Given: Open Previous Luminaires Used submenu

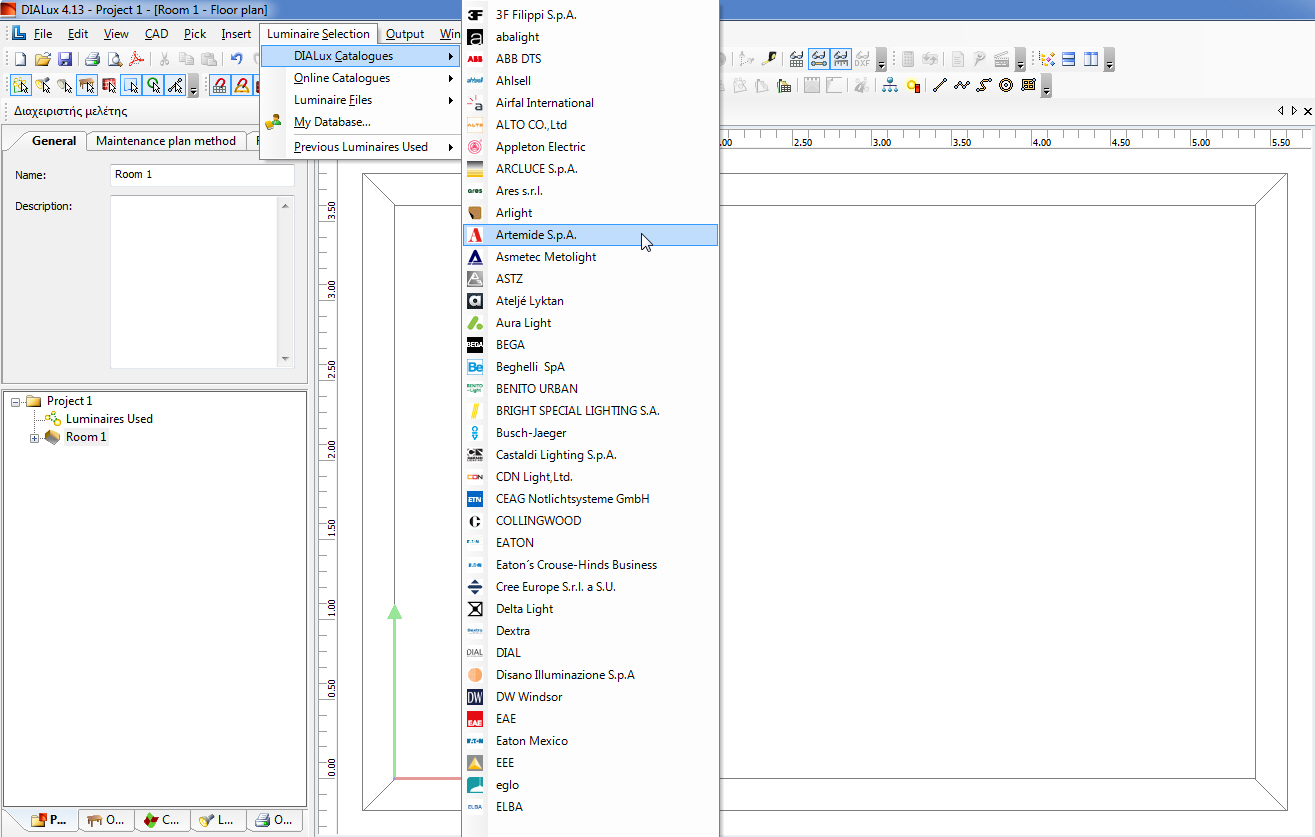Looking at the screenshot, I should [x=359, y=147].
